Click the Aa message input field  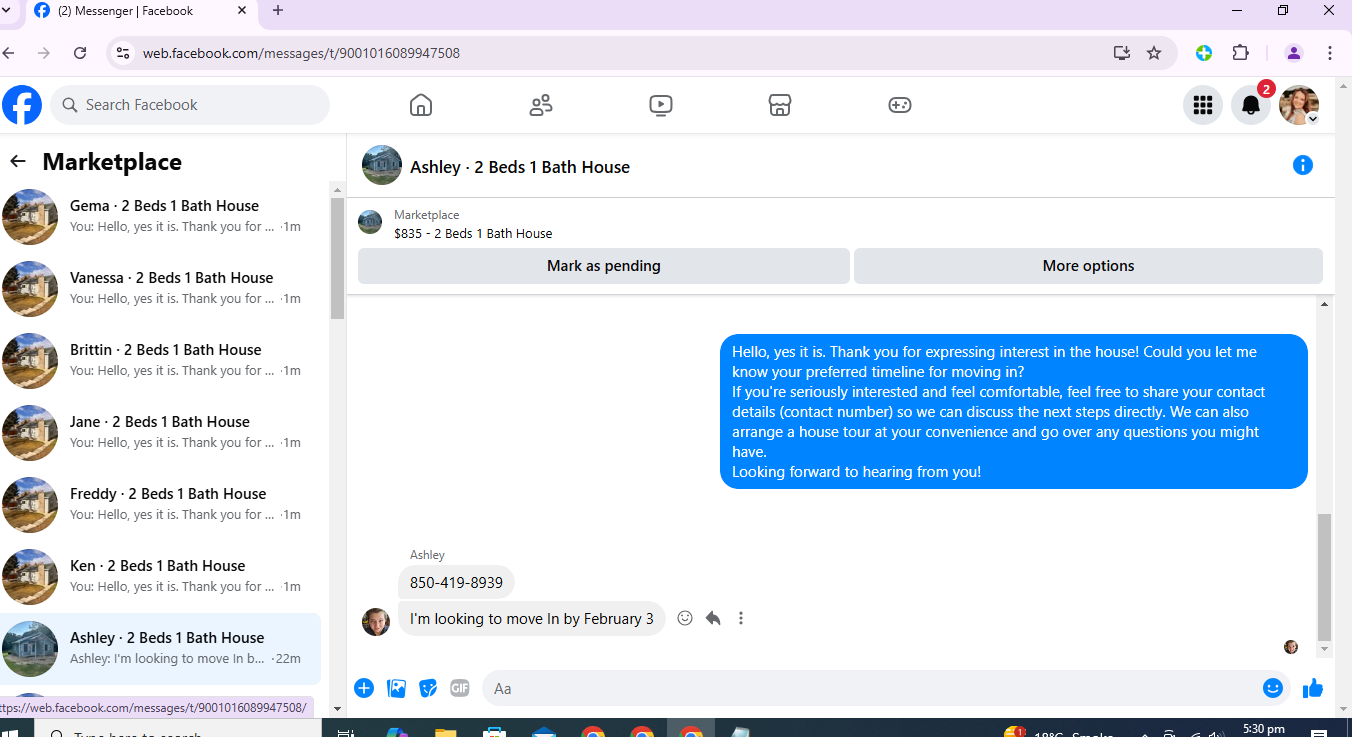click(870, 688)
